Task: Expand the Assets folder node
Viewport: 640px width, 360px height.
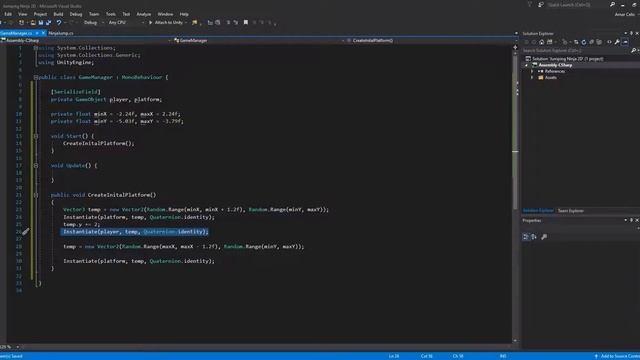Action: click(532, 78)
